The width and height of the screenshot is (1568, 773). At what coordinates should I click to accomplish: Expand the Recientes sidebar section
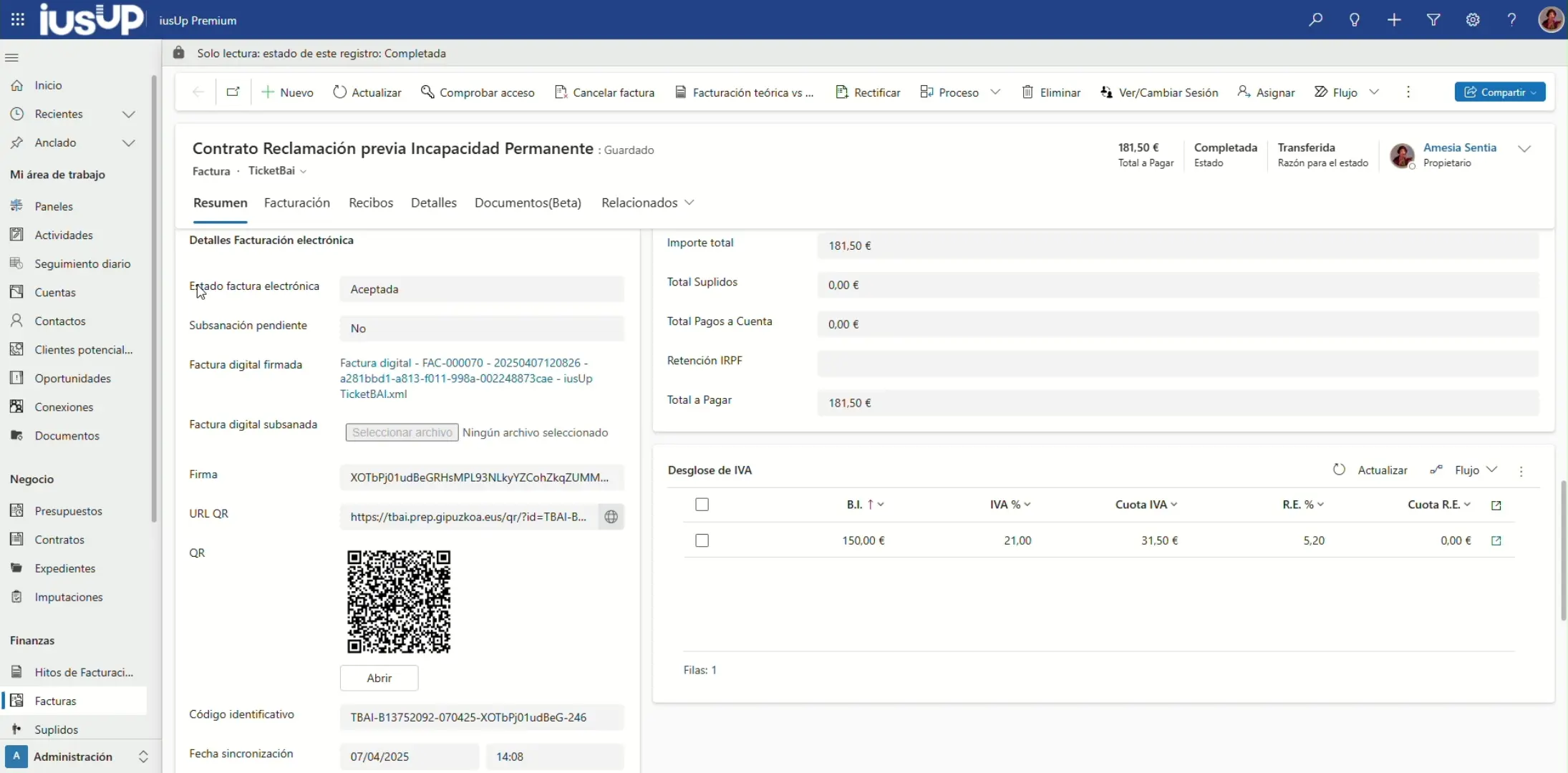point(129,114)
